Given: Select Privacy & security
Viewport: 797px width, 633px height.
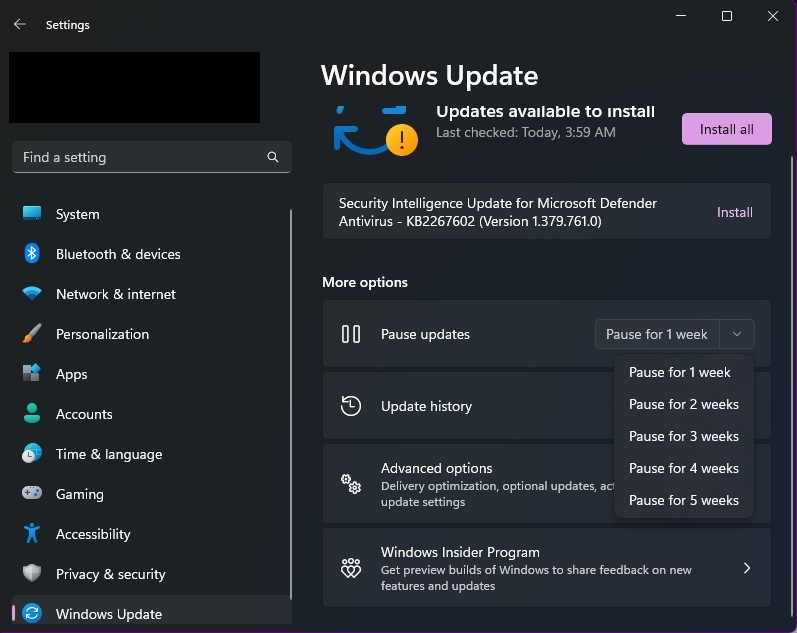Looking at the screenshot, I should point(151,574).
